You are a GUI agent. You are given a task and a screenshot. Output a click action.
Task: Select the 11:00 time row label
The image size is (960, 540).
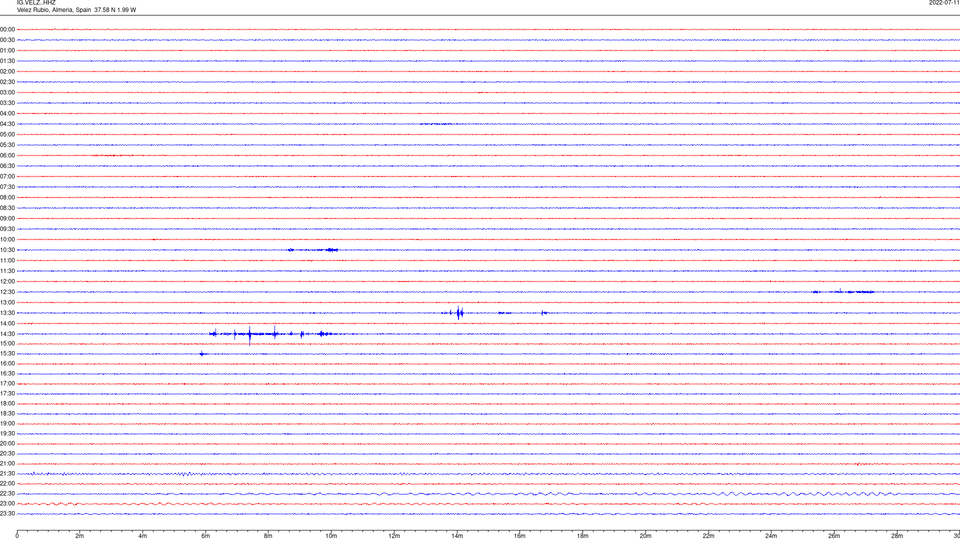[x=7, y=261]
